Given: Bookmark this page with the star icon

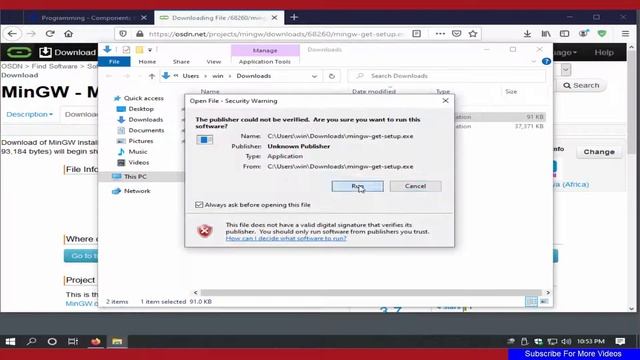Looking at the screenshot, I should [473, 34].
